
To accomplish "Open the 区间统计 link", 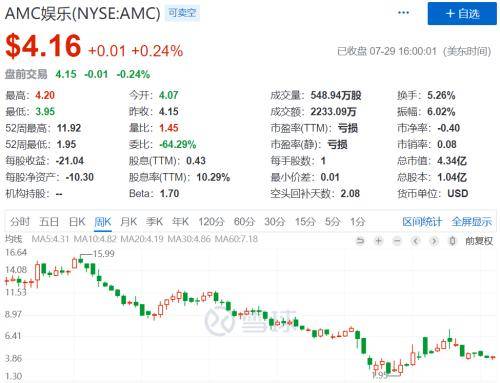I will (422, 221).
